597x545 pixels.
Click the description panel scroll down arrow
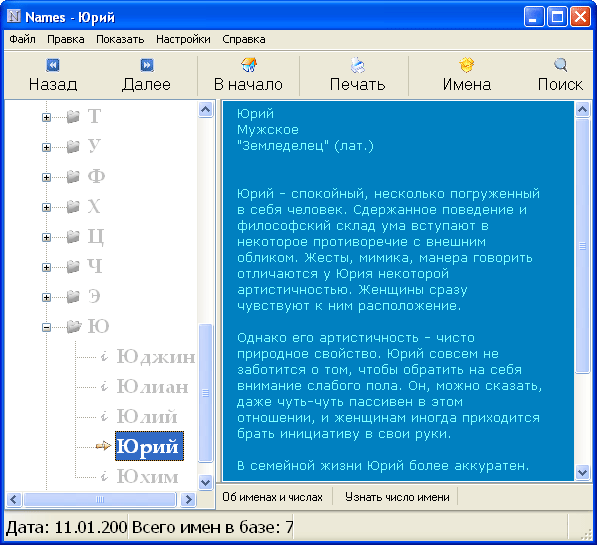[583, 472]
